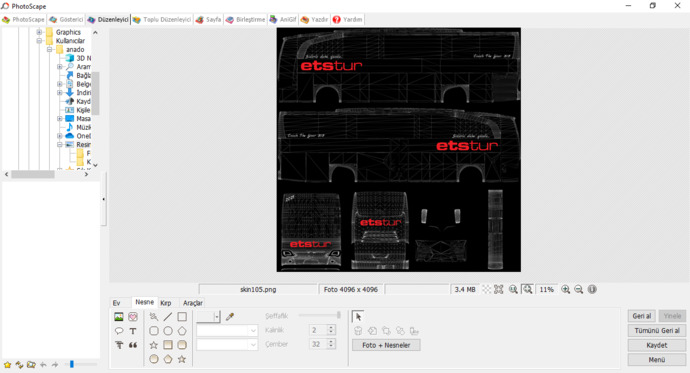The image size is (690, 373).
Task: Open the first empty combo box below color
Action: click(x=227, y=331)
